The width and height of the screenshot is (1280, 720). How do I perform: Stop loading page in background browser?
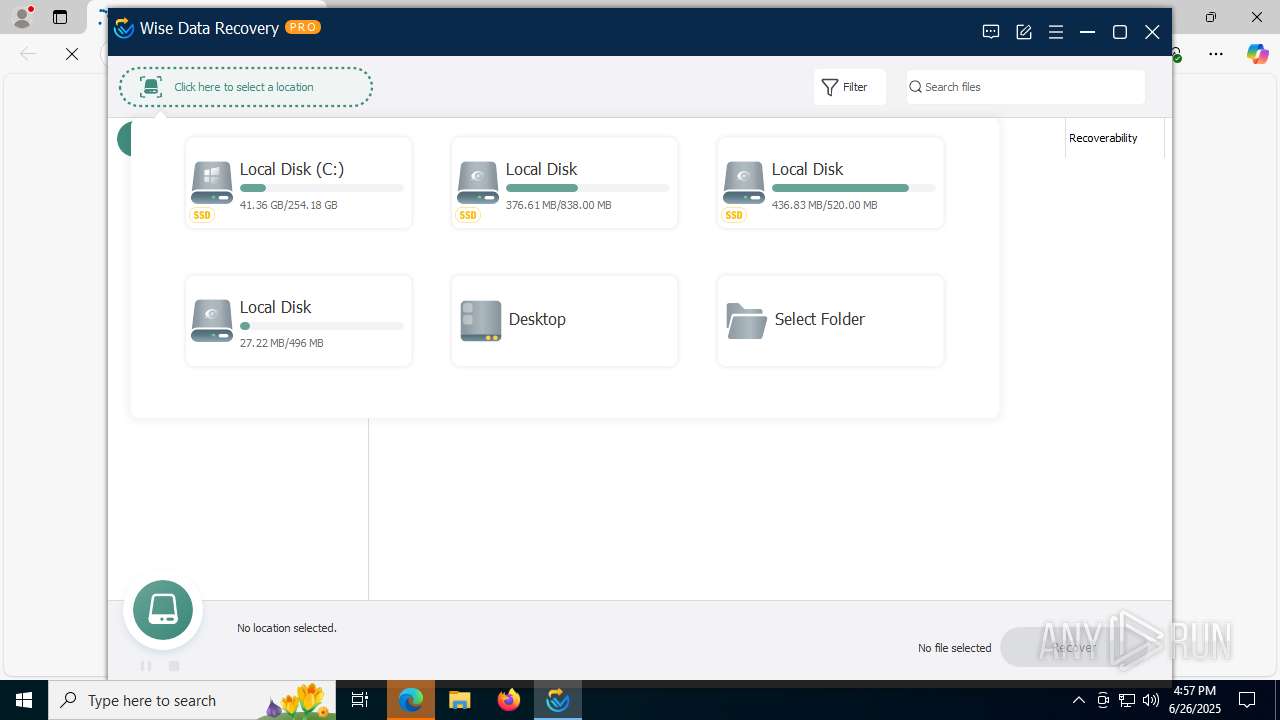tap(72, 54)
